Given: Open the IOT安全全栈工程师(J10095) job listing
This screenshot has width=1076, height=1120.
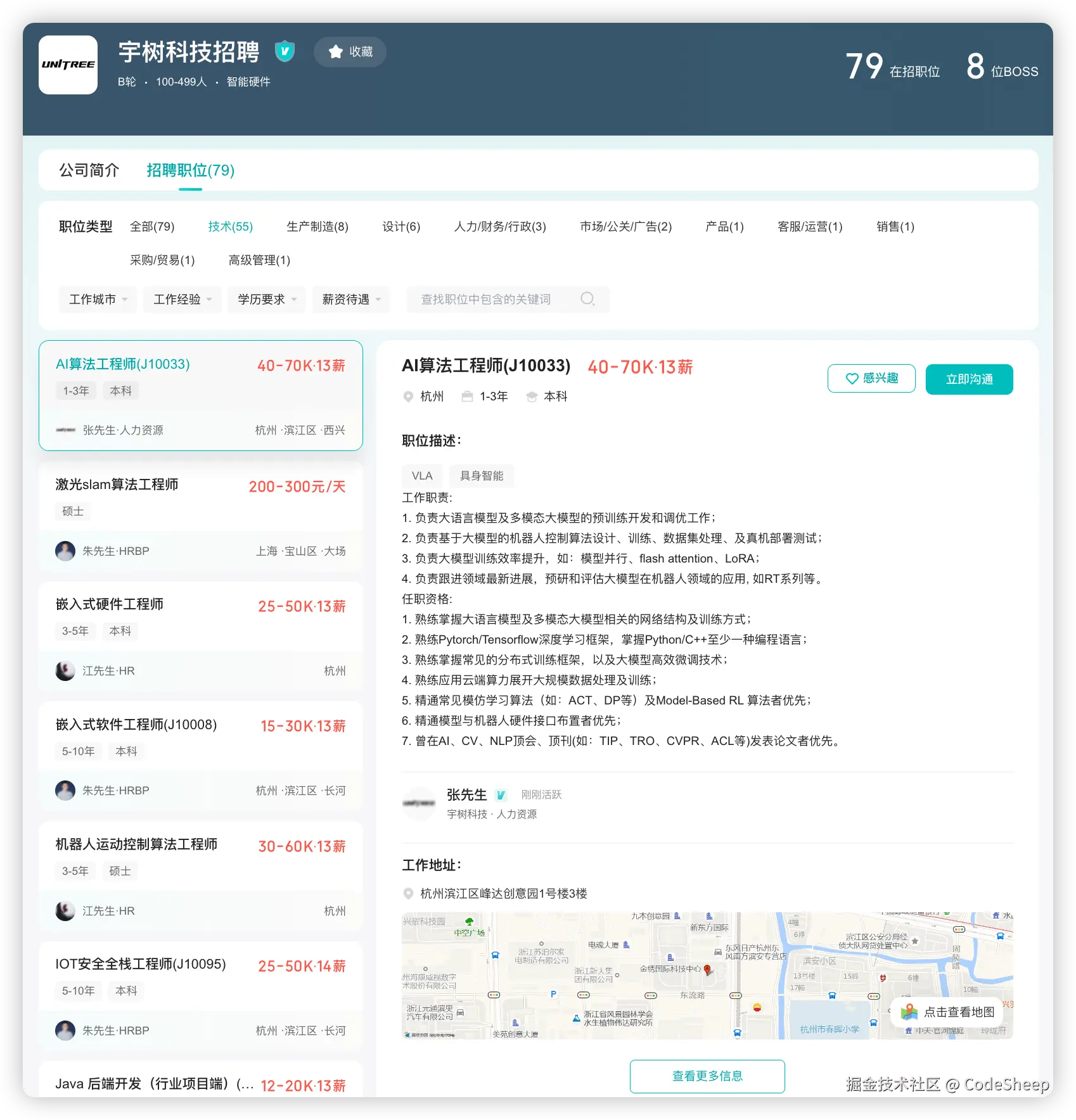Looking at the screenshot, I should (x=201, y=995).
